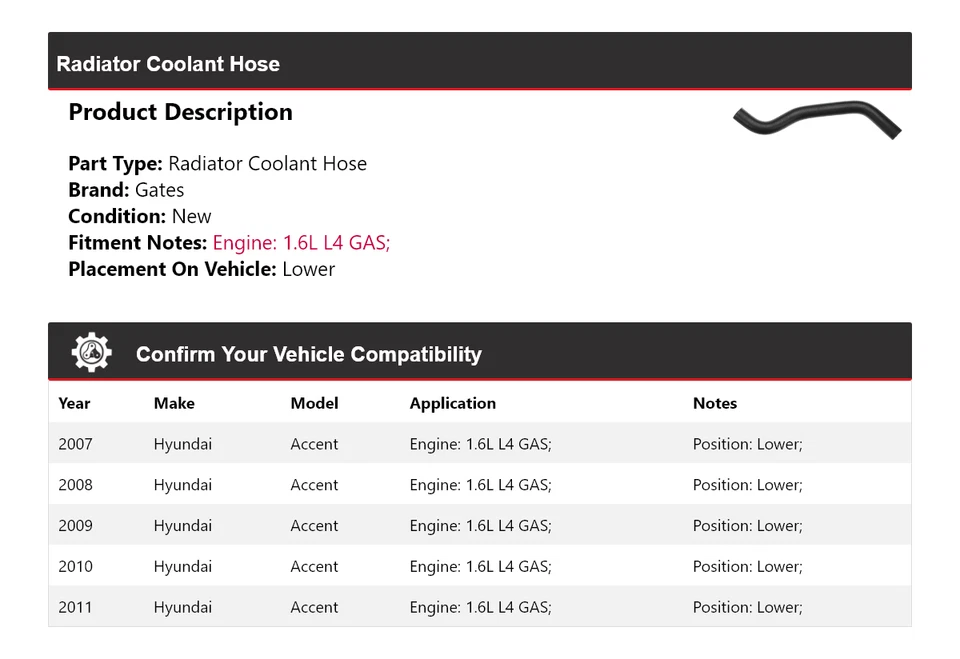Click Hyundai in the 2009 row
This screenshot has height=659, width=960.
point(182,526)
